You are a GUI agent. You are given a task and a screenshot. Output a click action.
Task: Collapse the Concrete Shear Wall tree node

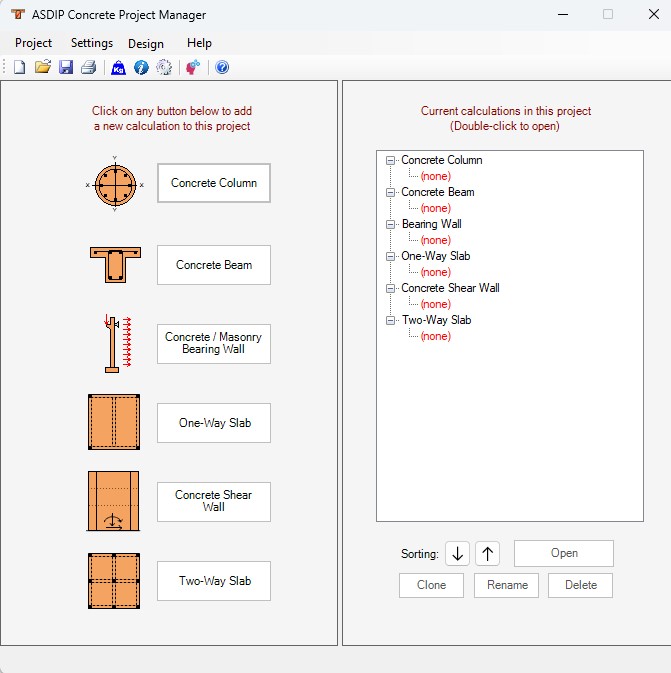pyautogui.click(x=390, y=288)
